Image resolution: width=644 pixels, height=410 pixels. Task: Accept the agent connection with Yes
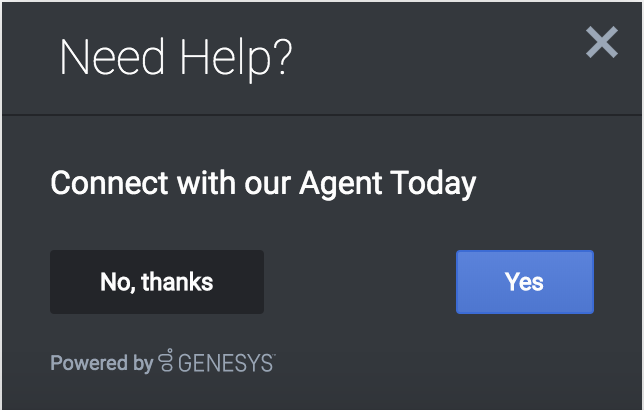524,282
